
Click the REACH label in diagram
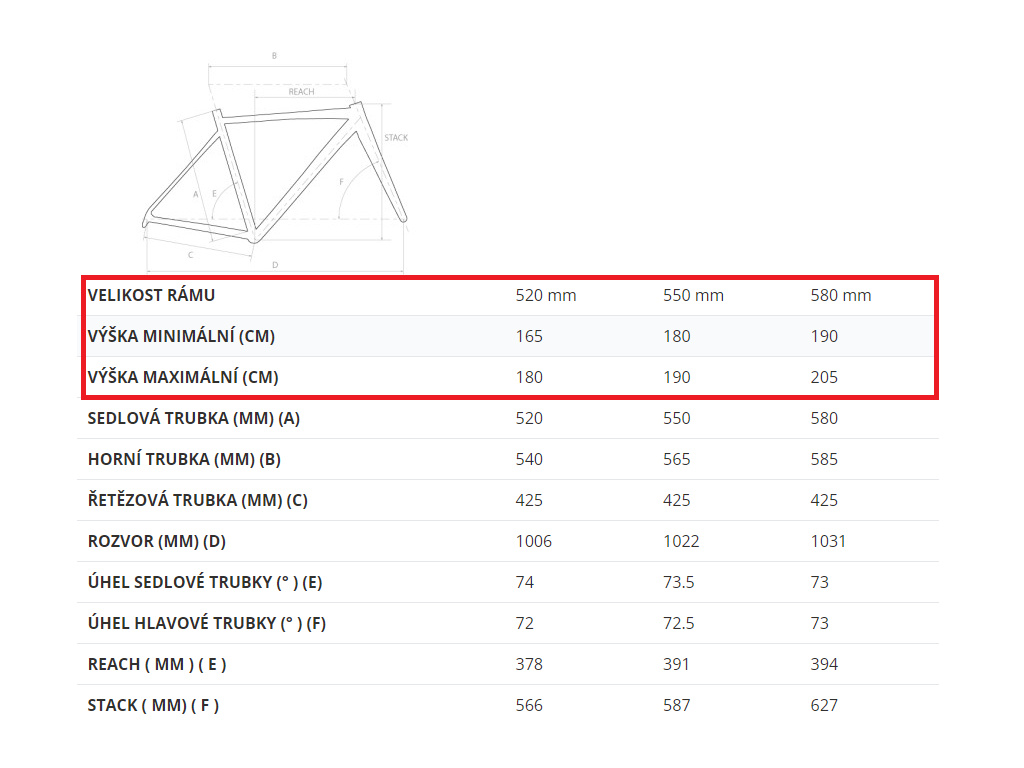click(302, 92)
